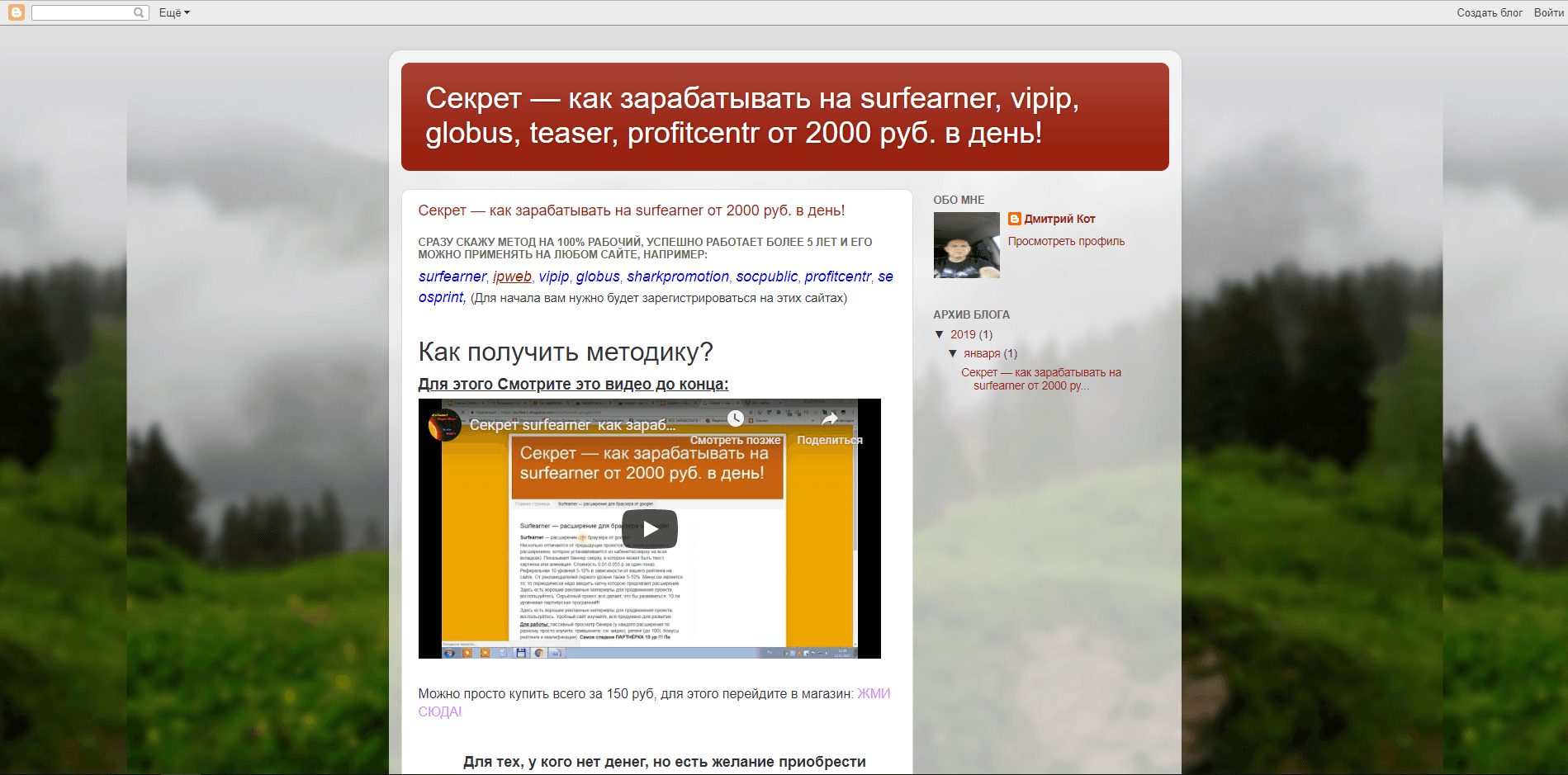Click the share arrow icon on the video player

pos(831,418)
